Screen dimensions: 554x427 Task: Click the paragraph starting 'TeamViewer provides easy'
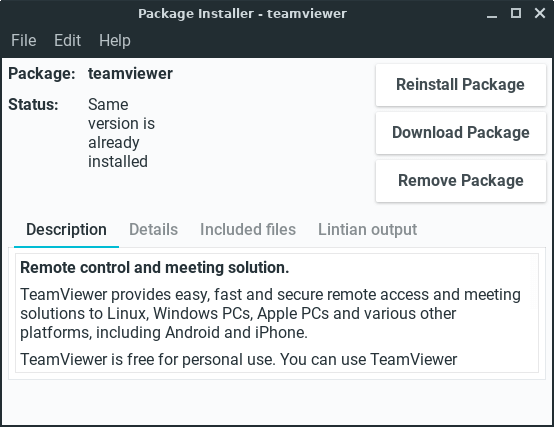[270, 314]
